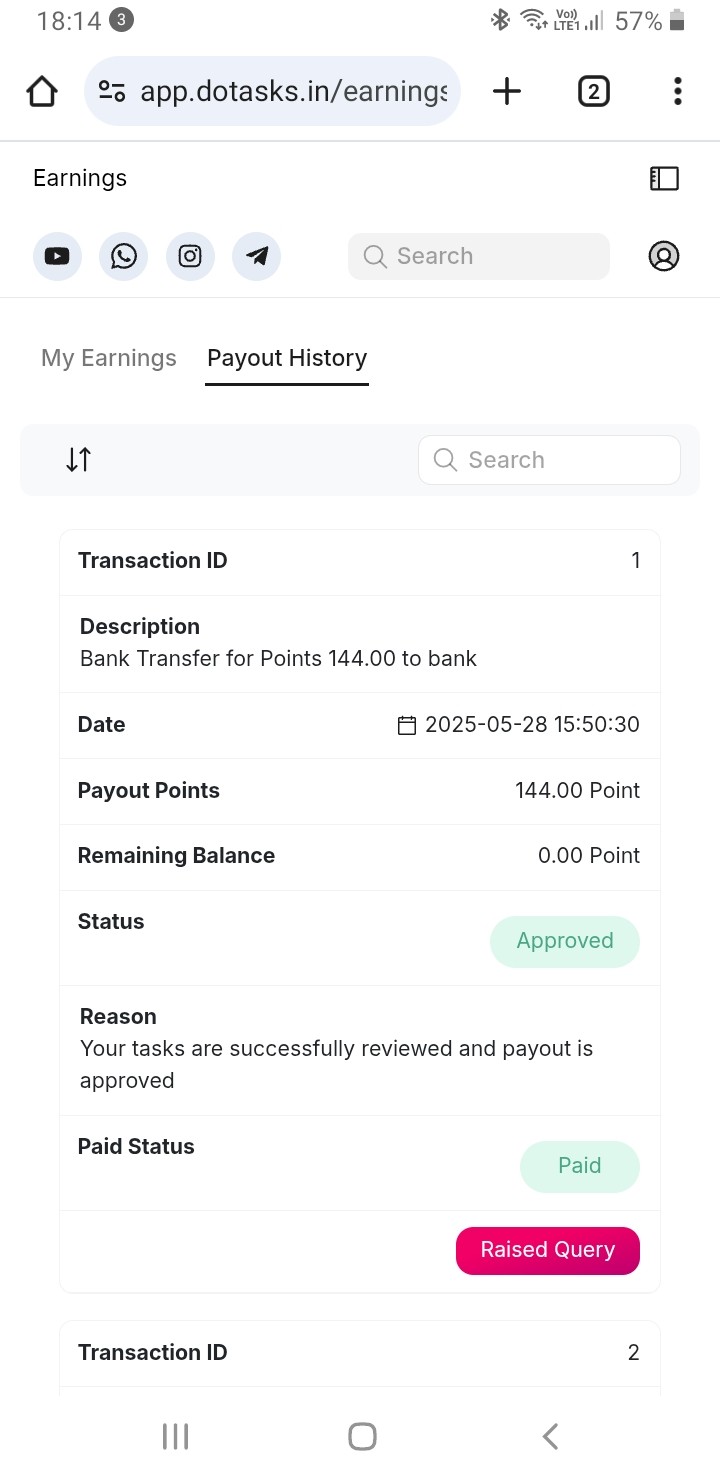Open the YouTube social icon
This screenshot has width=720, height=1480.
57,256
